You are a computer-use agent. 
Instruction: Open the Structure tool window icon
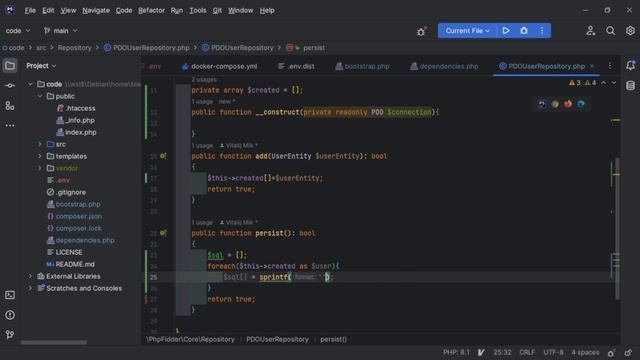pyautogui.click(x=10, y=106)
